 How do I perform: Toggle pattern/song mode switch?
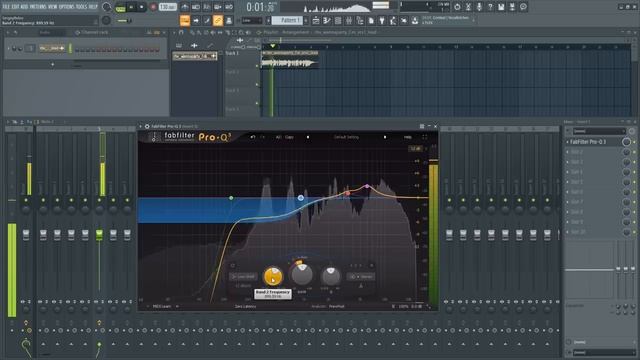click(120, 7)
